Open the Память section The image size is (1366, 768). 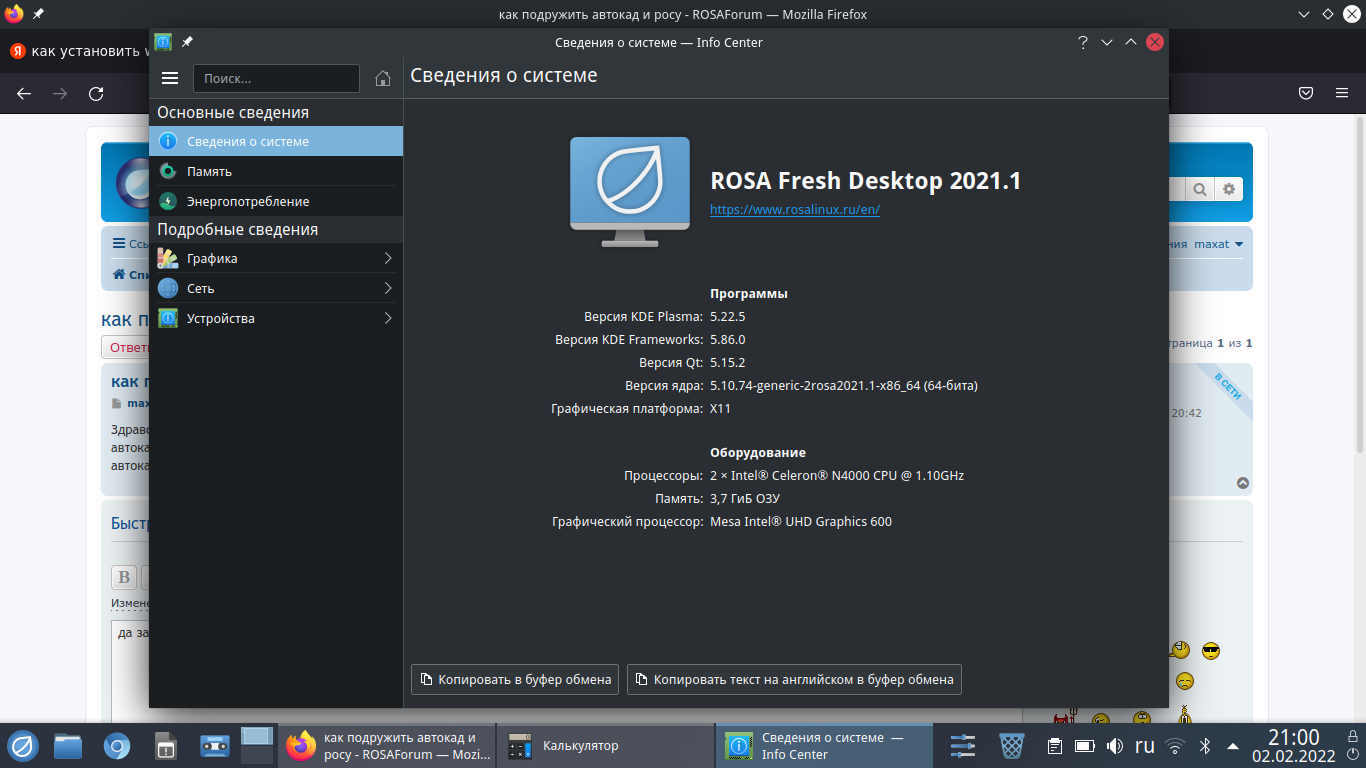276,171
